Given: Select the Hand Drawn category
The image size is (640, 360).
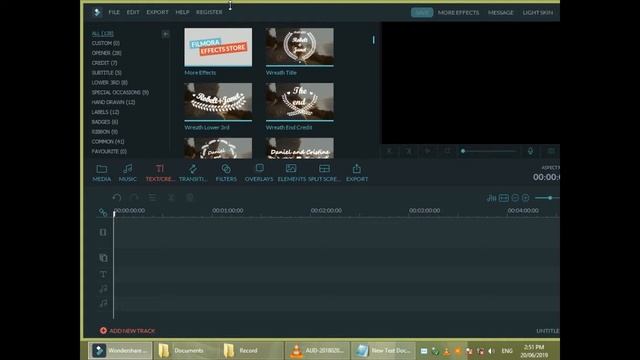Looking at the screenshot, I should 113,102.
